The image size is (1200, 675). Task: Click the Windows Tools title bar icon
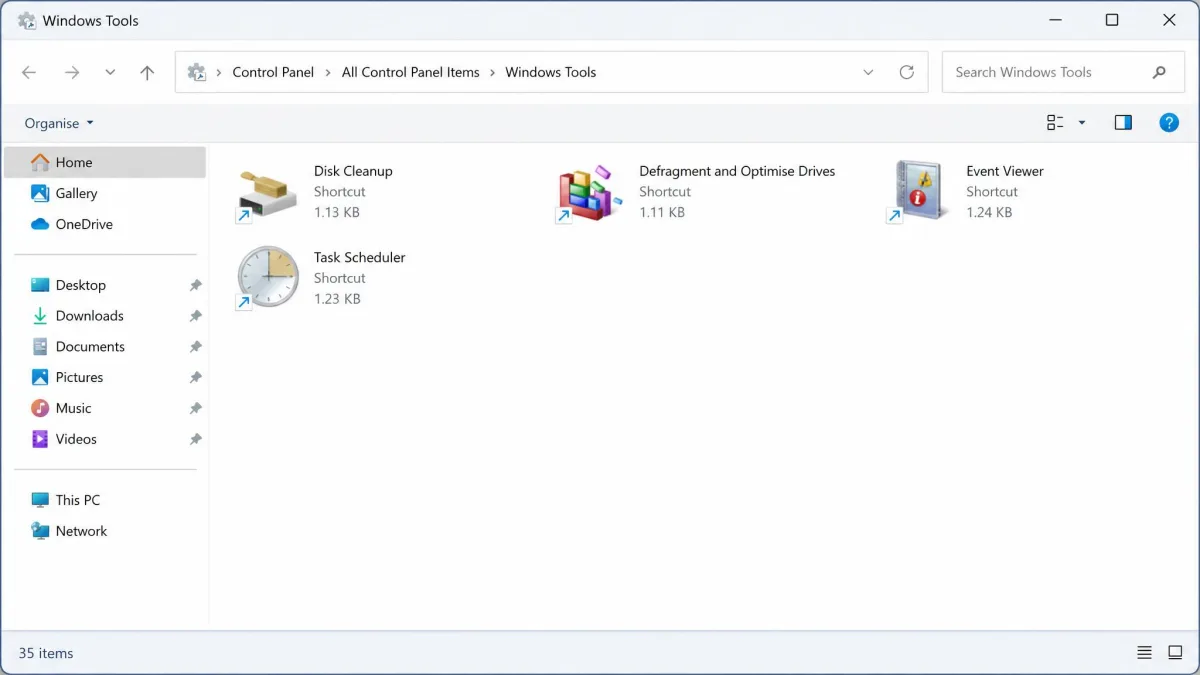point(27,20)
